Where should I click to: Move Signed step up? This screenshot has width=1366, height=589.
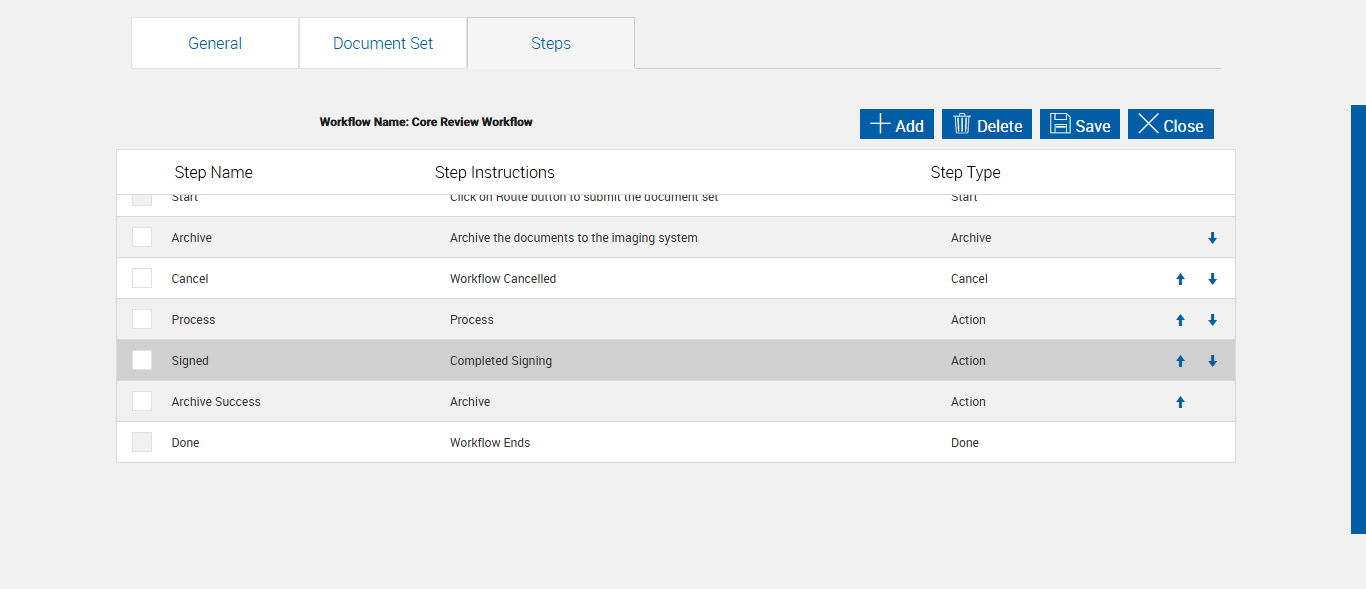pos(1180,361)
